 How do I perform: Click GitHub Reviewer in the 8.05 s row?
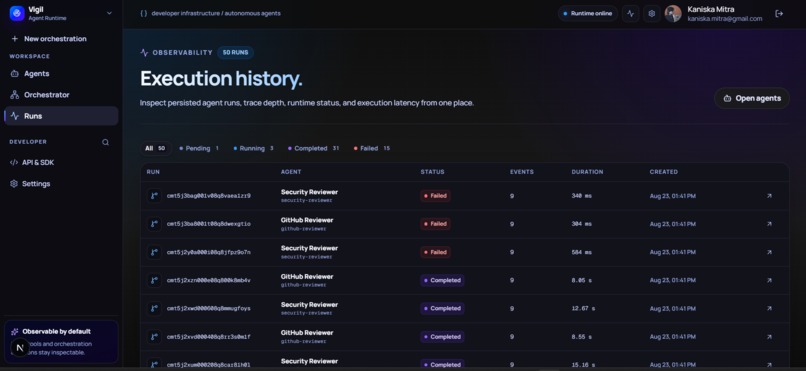coord(307,276)
